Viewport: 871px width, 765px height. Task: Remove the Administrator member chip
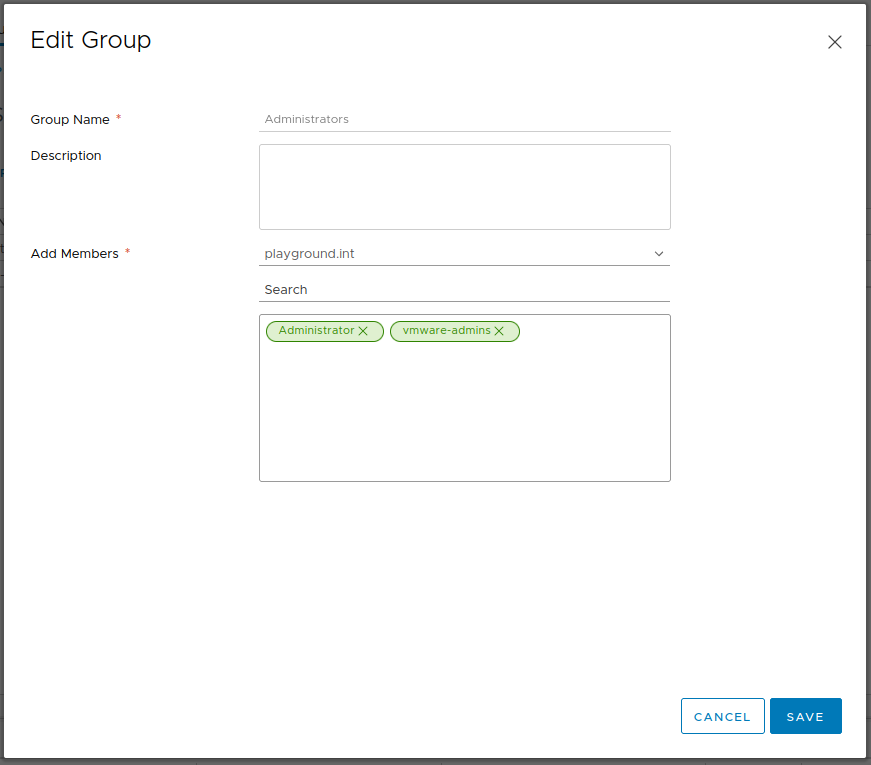pos(364,331)
